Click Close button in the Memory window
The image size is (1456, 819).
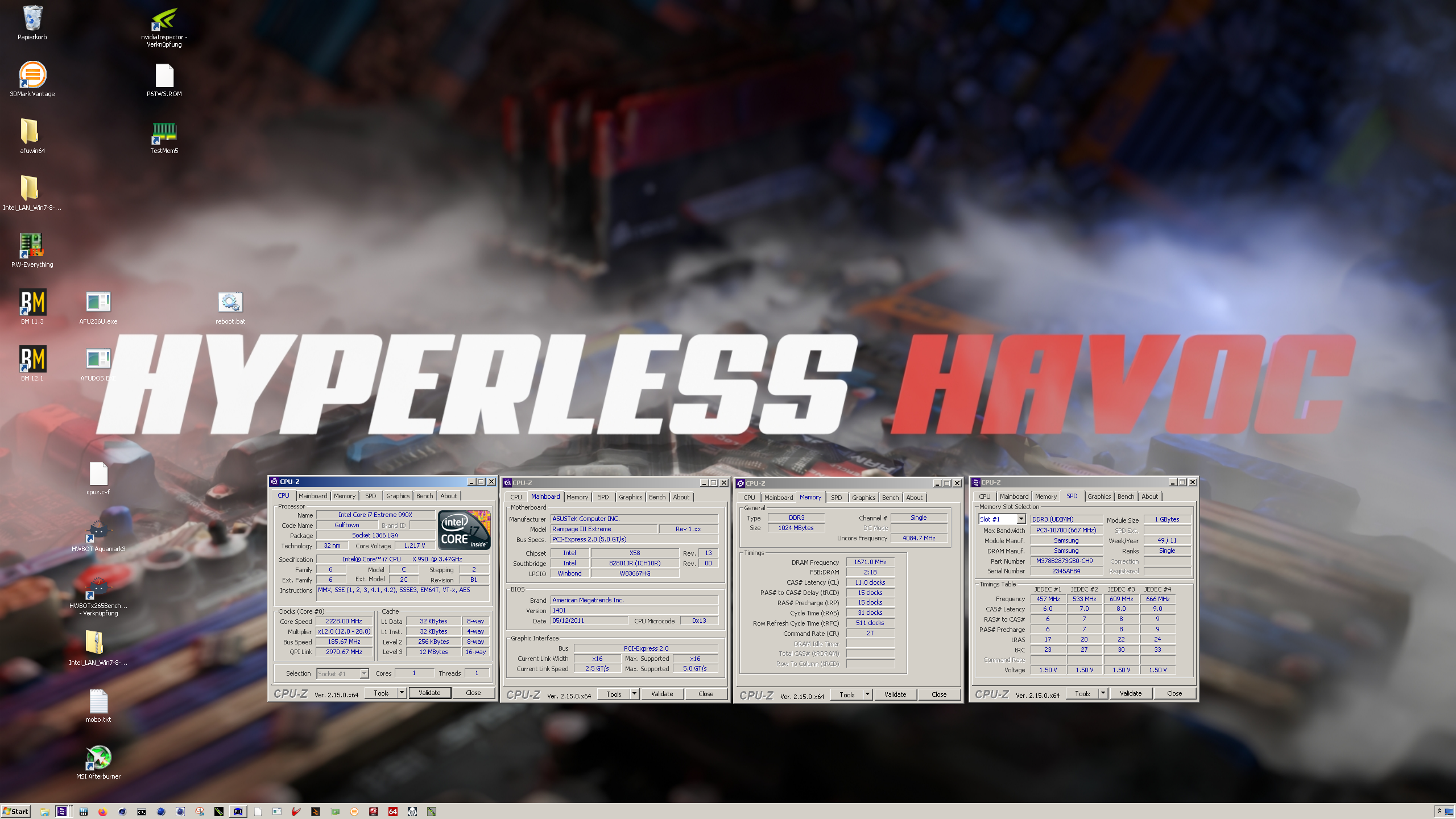tap(939, 694)
